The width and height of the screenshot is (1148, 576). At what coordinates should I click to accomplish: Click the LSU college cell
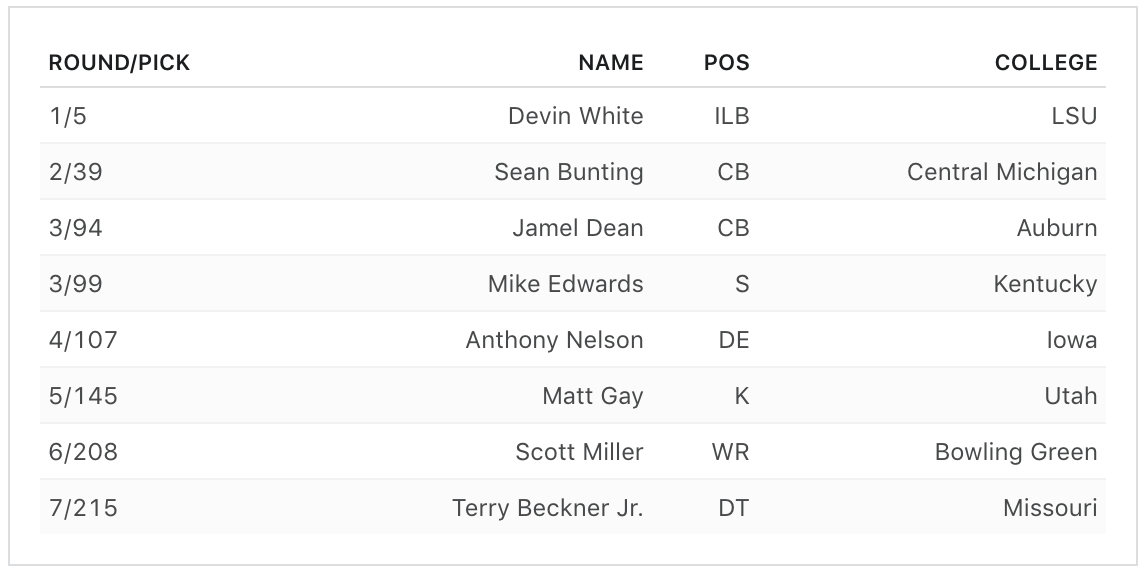(1074, 116)
